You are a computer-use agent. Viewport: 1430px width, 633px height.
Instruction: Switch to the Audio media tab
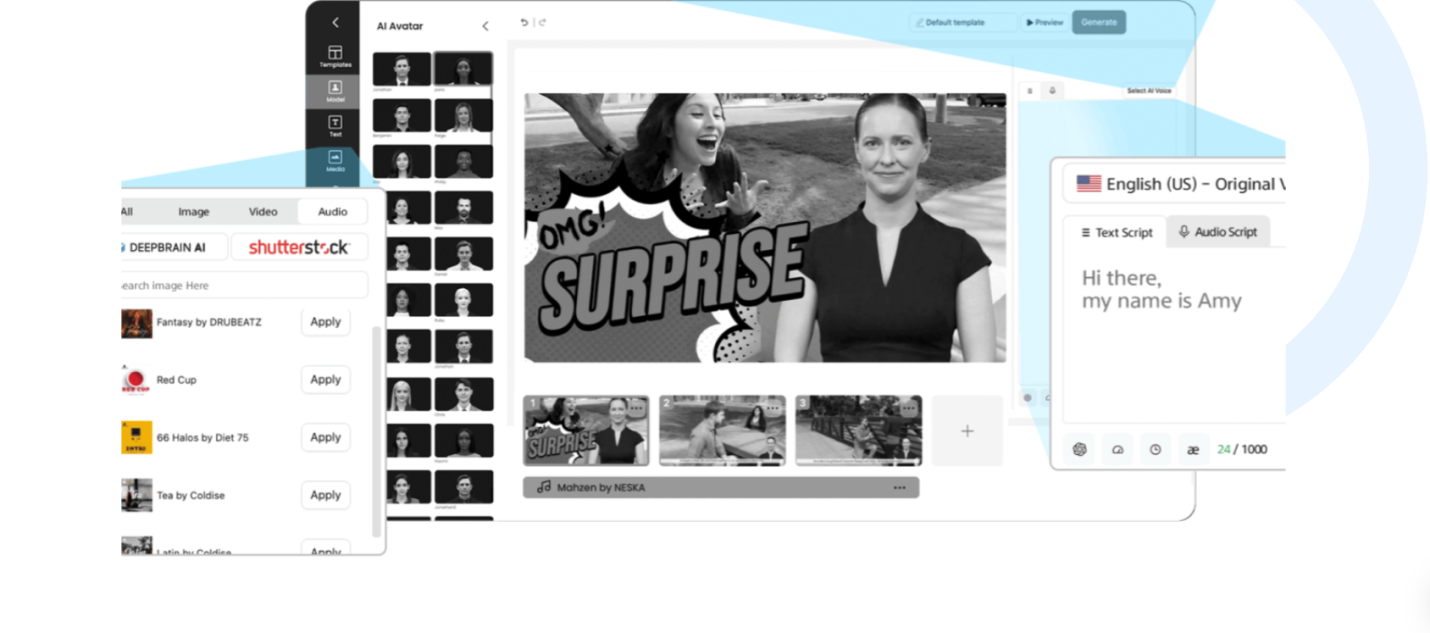(333, 211)
